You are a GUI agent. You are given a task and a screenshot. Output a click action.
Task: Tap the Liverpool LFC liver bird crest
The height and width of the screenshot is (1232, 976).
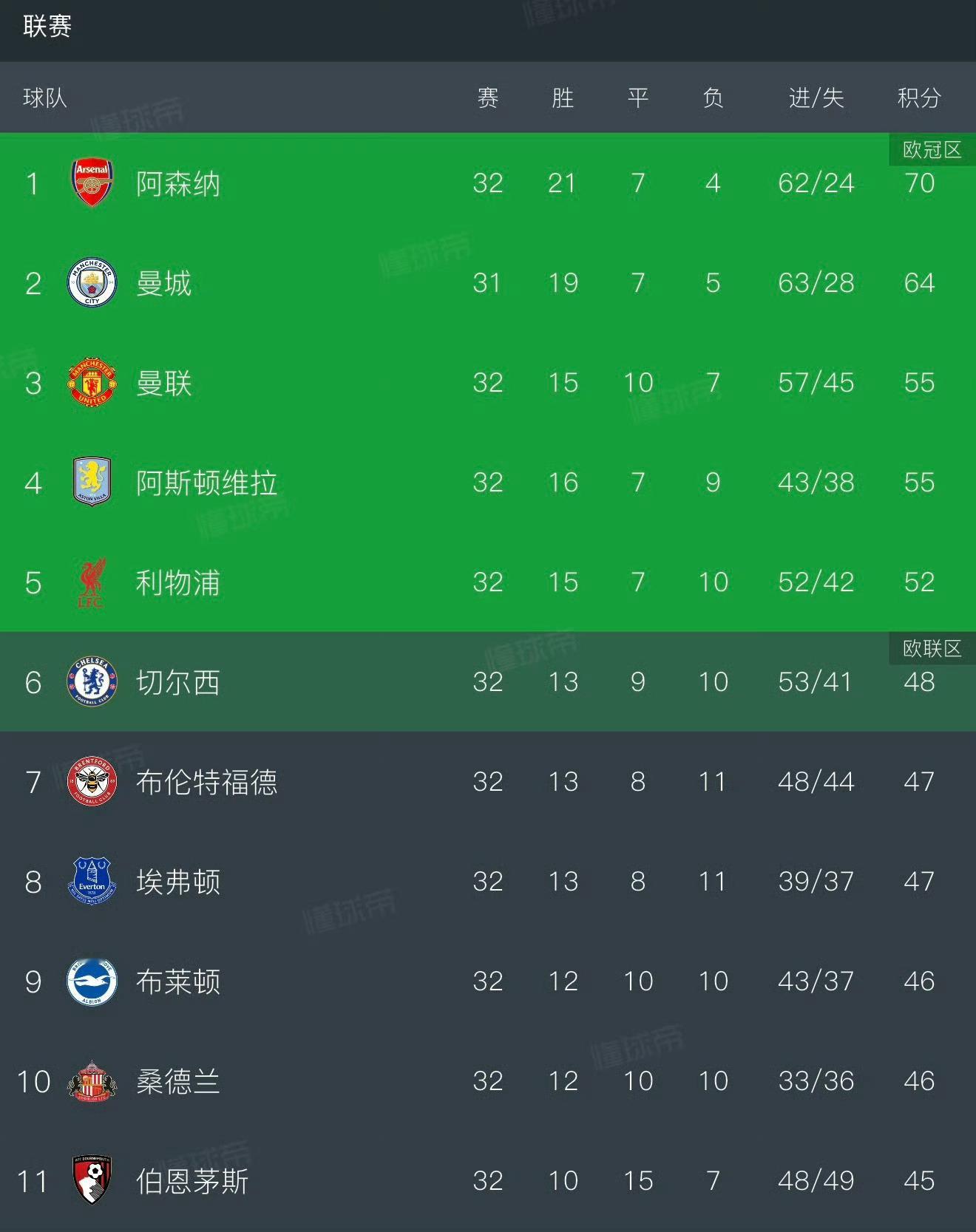[92, 582]
